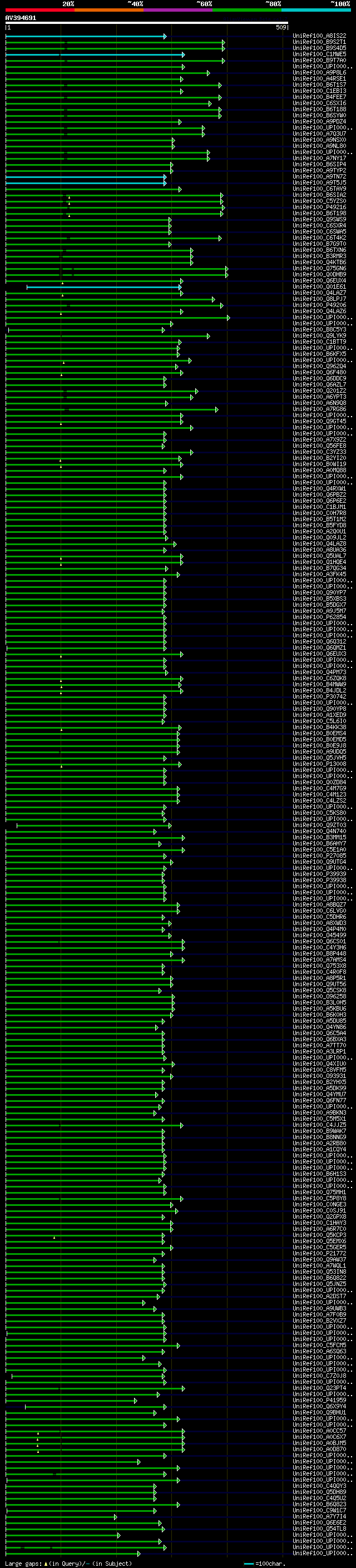The image size is (356, 1568).
Task: Select subject UniRef100_B4KK38
Action: click(x=319, y=727)
